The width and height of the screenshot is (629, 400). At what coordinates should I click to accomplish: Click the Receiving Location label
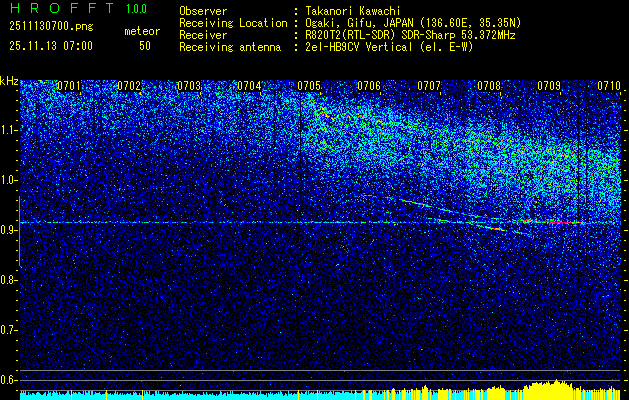tap(233, 23)
